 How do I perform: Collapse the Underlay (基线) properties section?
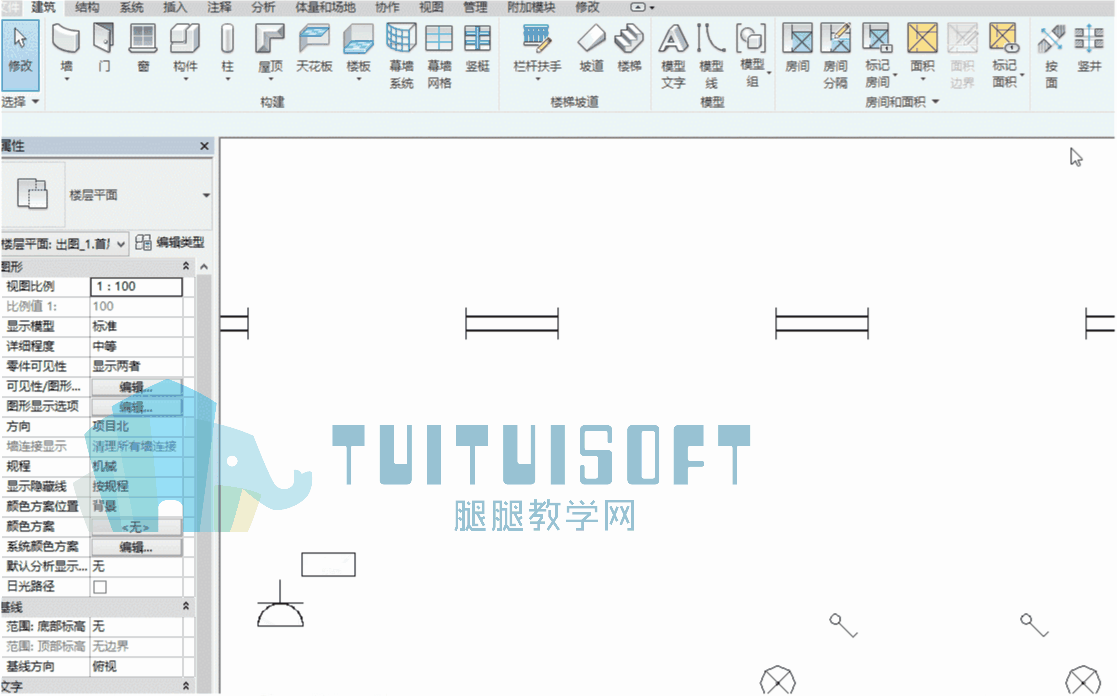coord(187,606)
